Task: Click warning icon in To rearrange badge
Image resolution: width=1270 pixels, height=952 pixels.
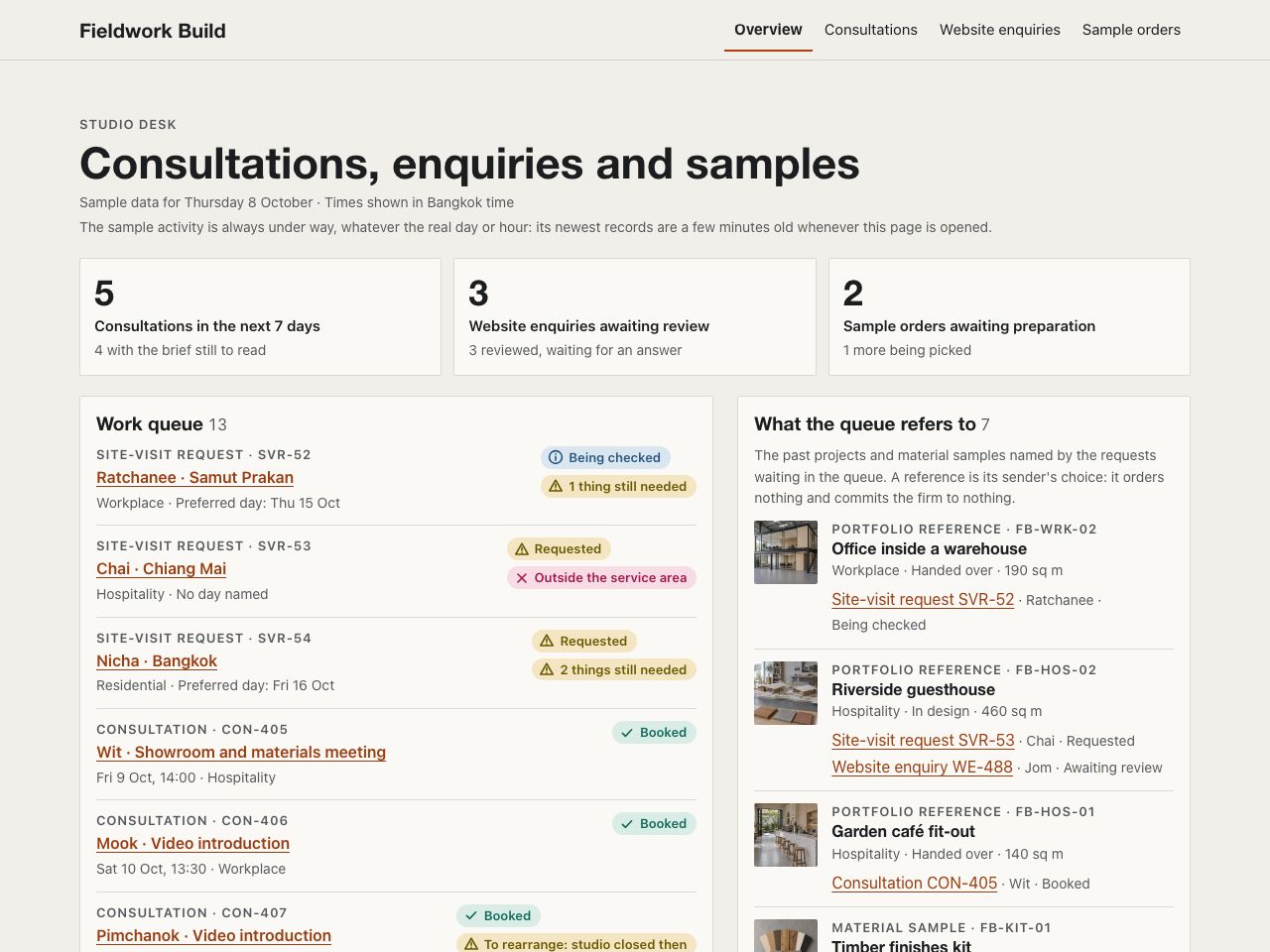Action: click(471, 944)
